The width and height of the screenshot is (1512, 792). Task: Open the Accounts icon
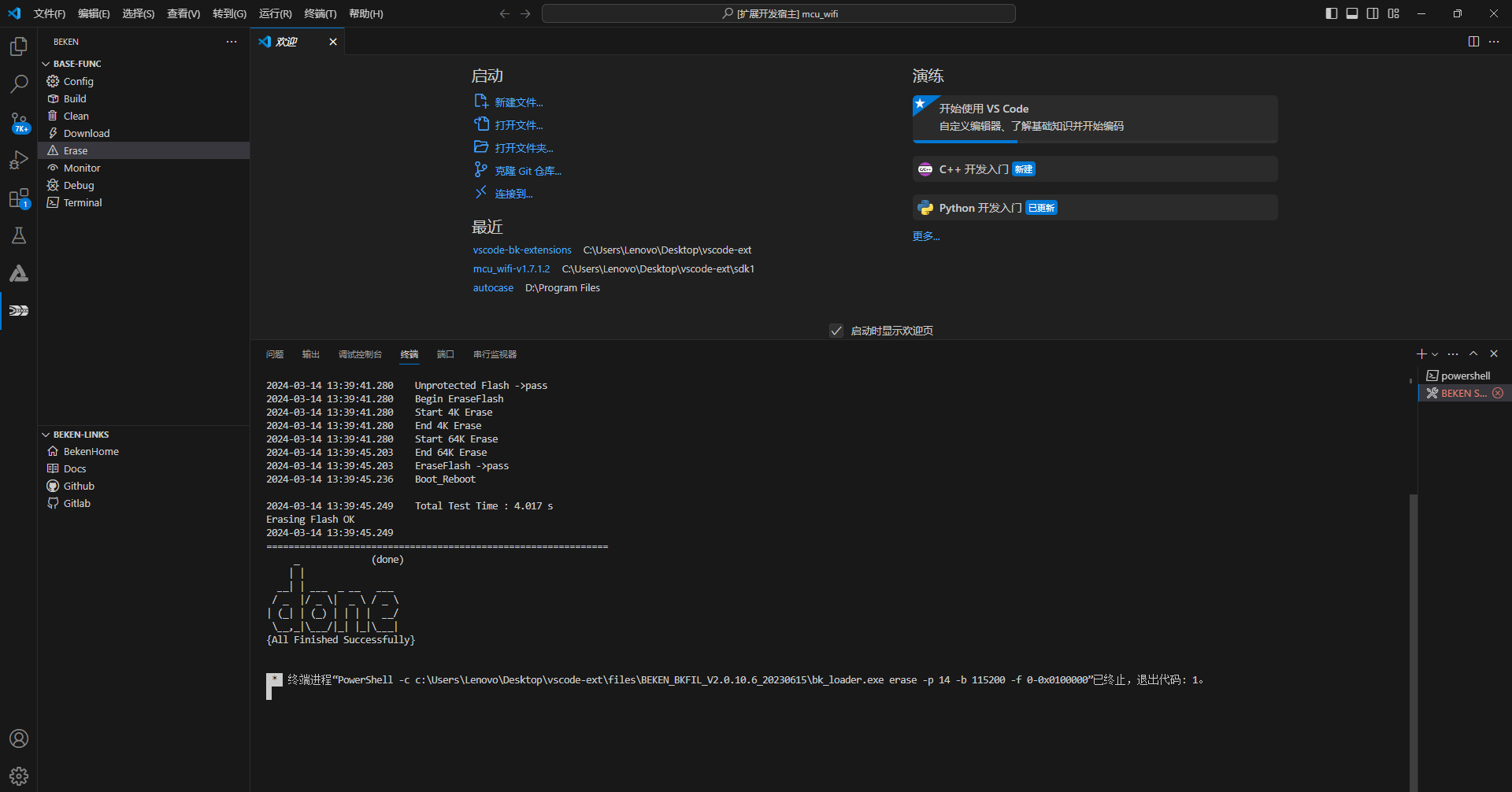point(19,738)
